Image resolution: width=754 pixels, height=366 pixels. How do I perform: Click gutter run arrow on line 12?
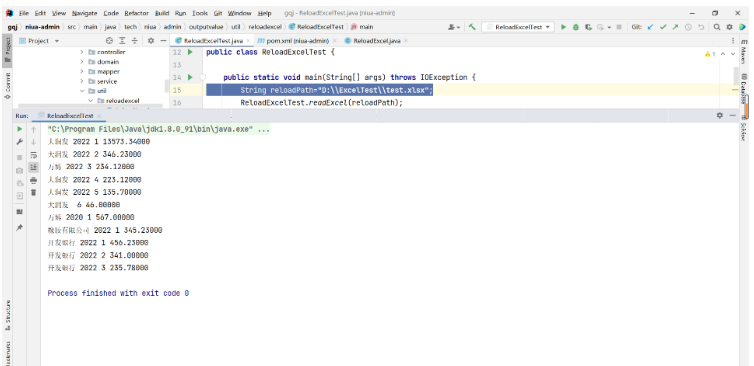(x=190, y=52)
